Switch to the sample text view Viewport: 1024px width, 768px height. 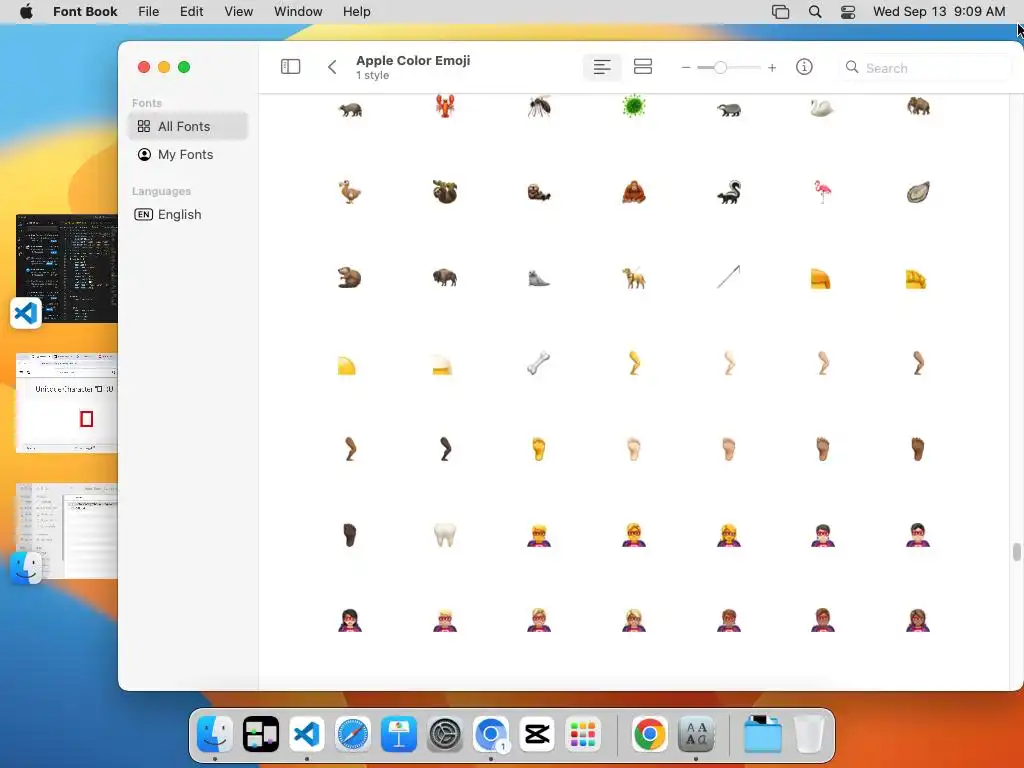(x=602, y=67)
